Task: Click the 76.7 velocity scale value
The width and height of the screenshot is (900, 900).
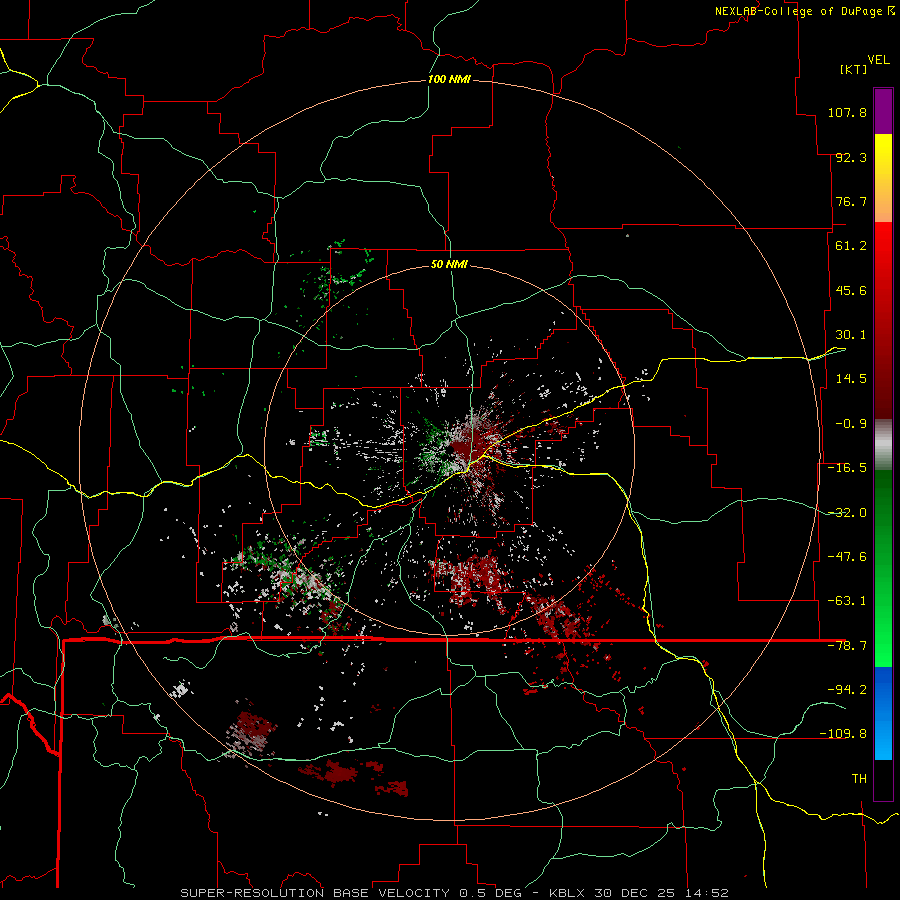Action: coord(851,201)
